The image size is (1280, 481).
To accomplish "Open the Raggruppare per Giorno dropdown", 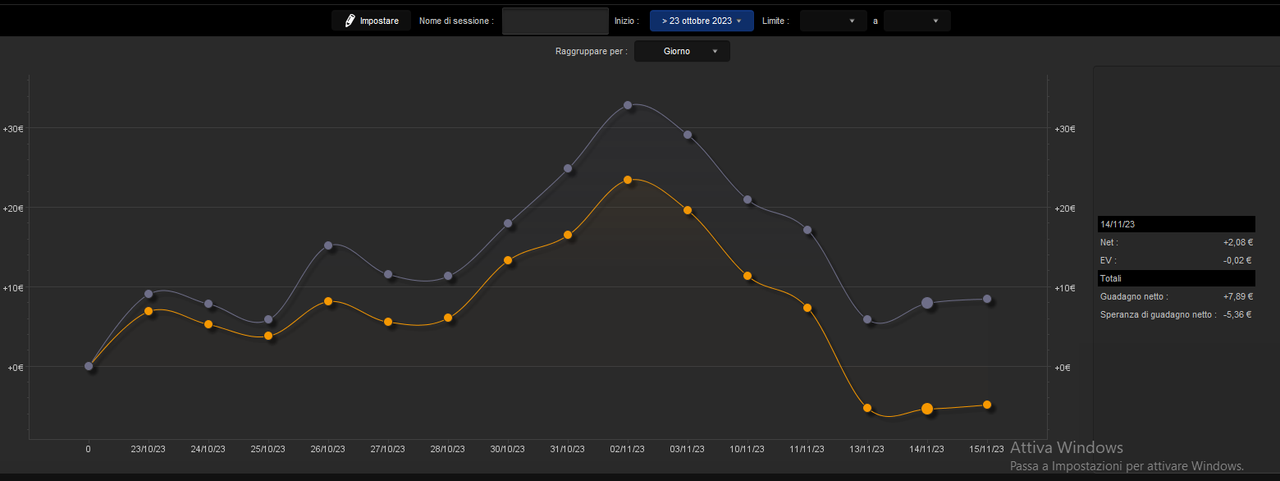I will 682,51.
